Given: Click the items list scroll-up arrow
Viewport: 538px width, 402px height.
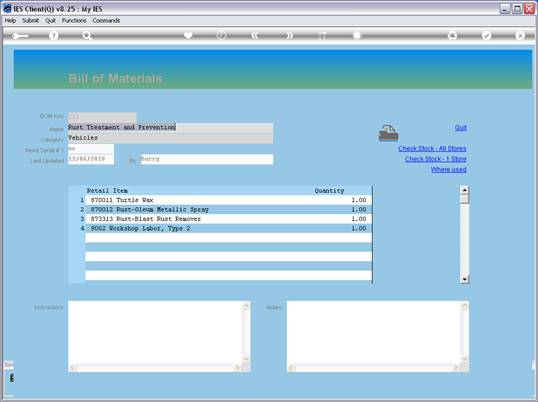Looking at the screenshot, I should (464, 190).
